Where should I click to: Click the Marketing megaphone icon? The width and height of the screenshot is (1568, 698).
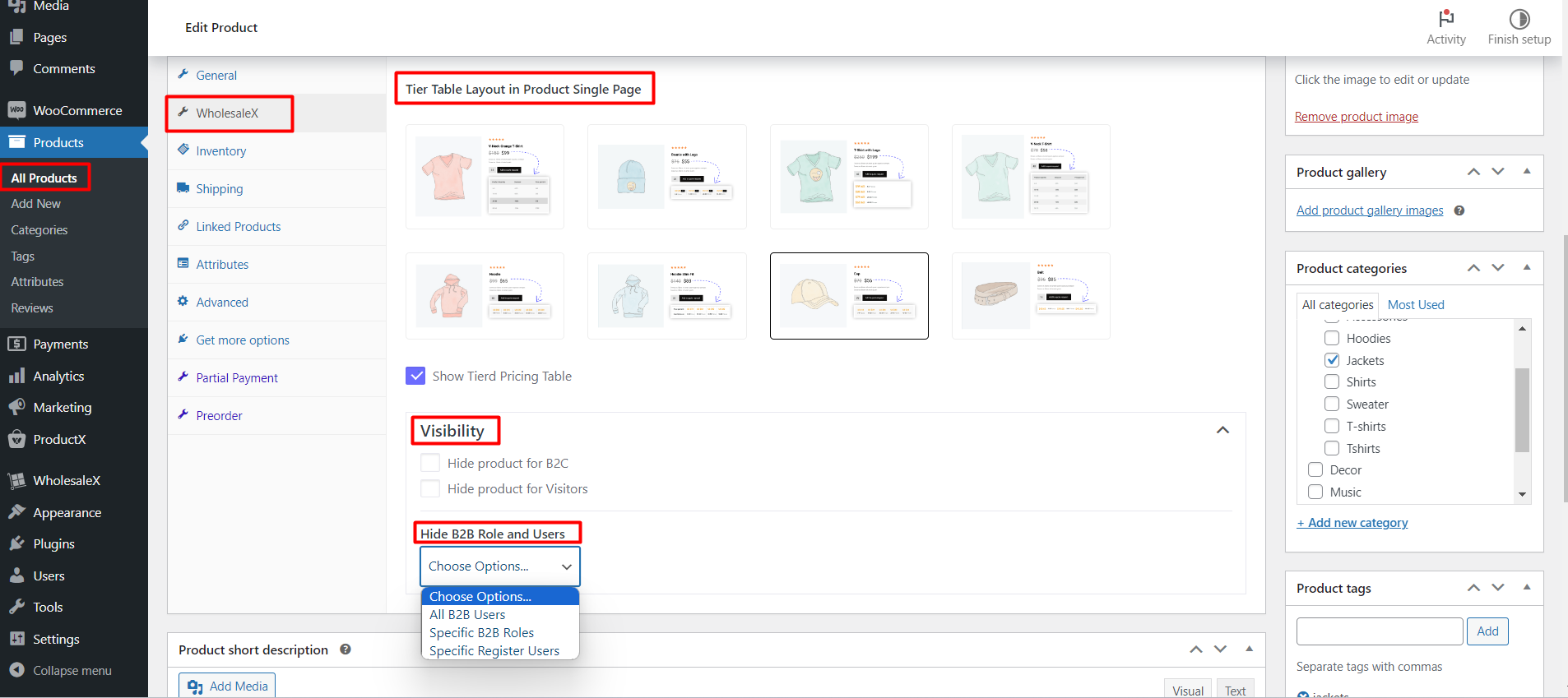(16, 407)
